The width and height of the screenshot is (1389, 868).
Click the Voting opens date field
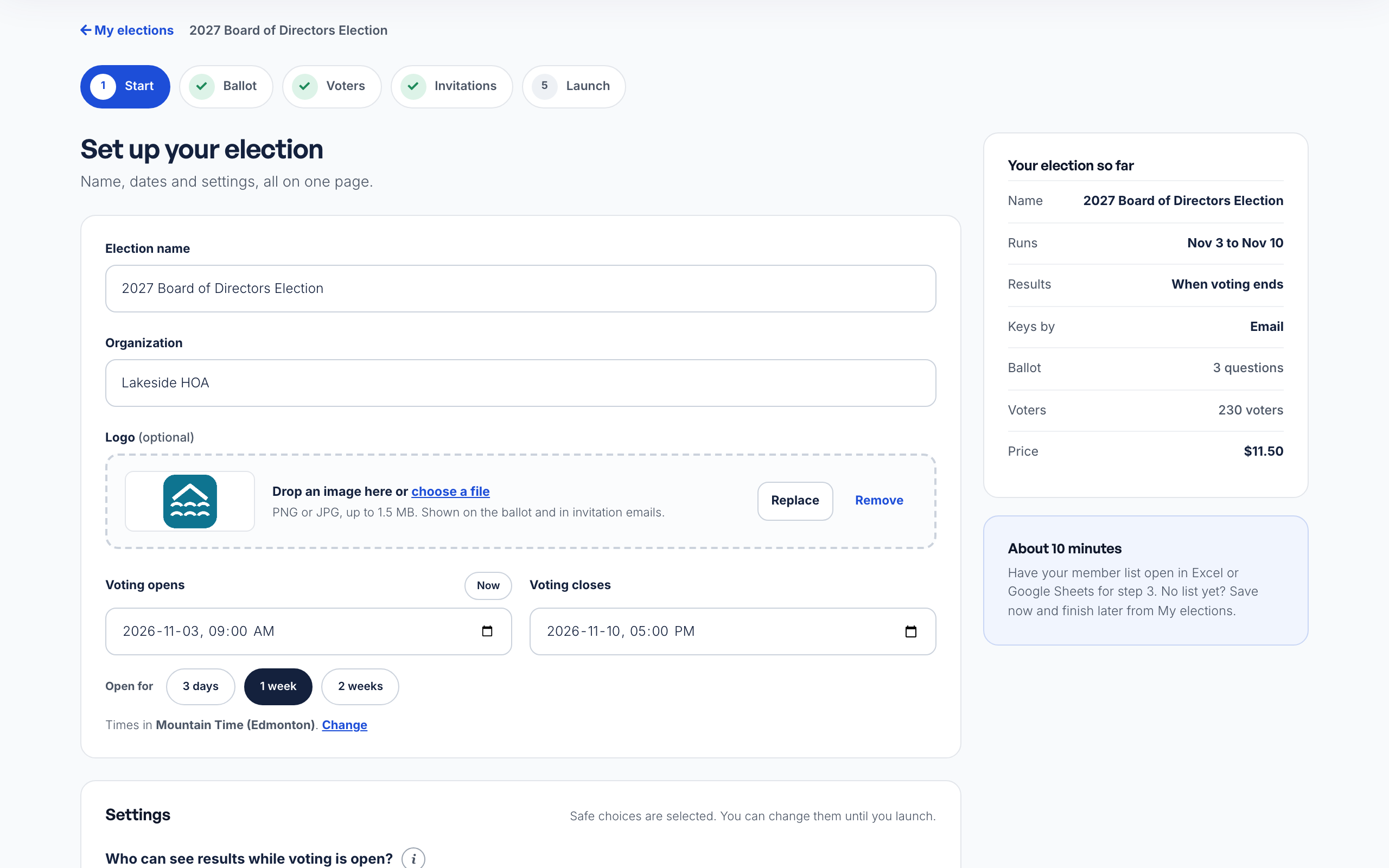point(308,631)
